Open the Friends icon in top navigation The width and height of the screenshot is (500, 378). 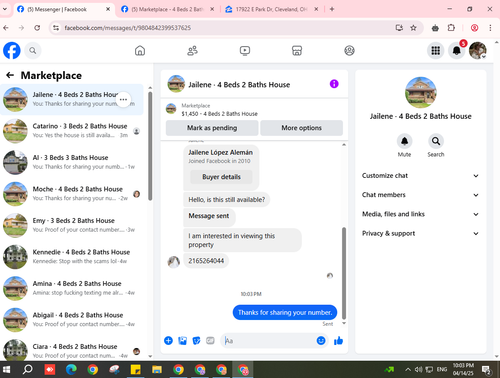click(x=192, y=51)
